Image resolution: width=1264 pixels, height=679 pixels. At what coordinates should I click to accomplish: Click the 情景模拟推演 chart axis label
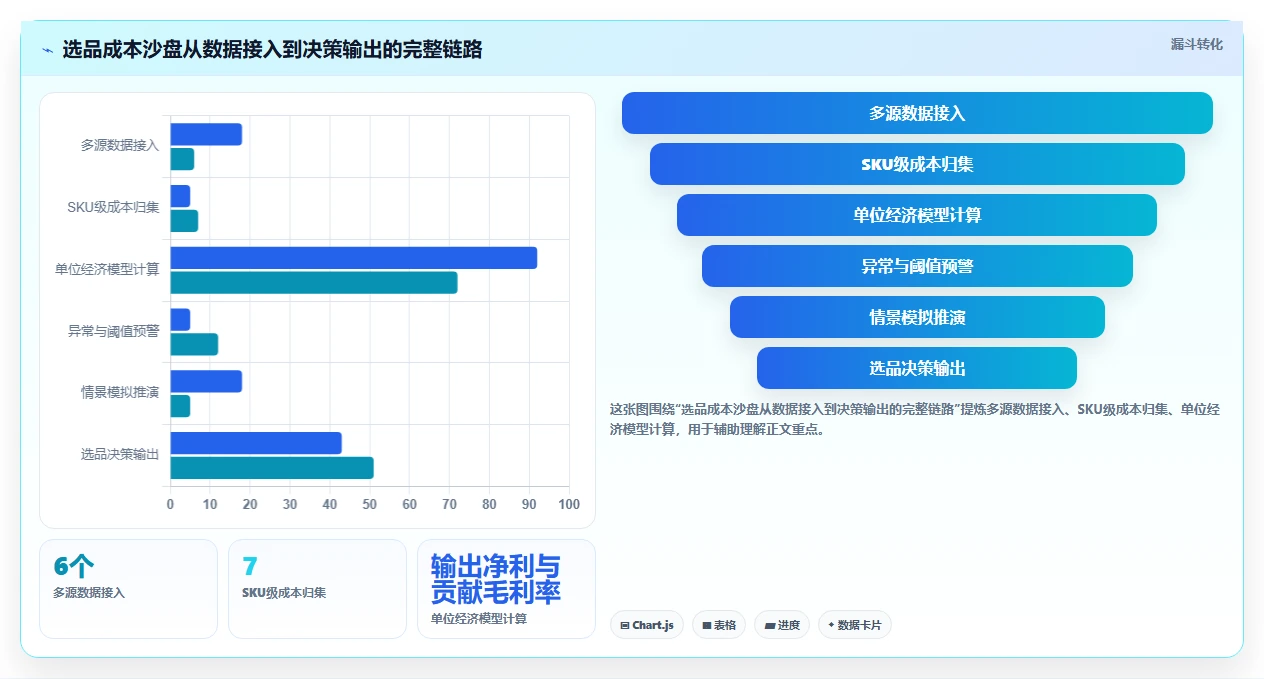click(x=120, y=393)
